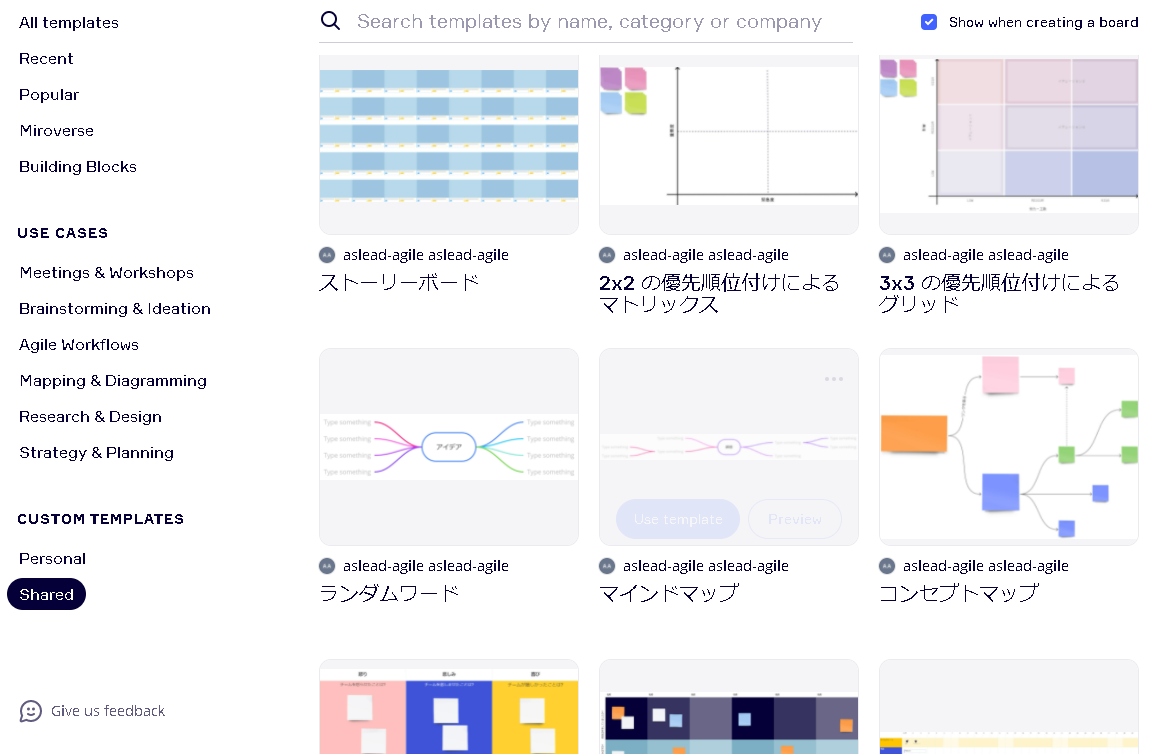Click the search magnifier icon
The width and height of the screenshot is (1172, 754).
click(330, 21)
